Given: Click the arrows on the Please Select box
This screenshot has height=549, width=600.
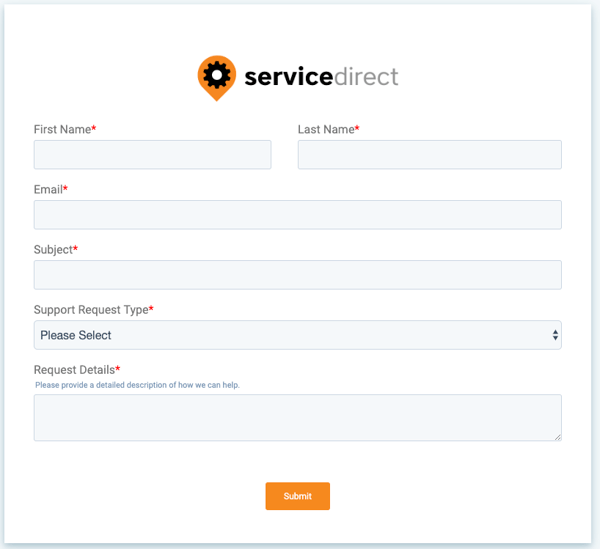Looking at the screenshot, I should tap(555, 336).
